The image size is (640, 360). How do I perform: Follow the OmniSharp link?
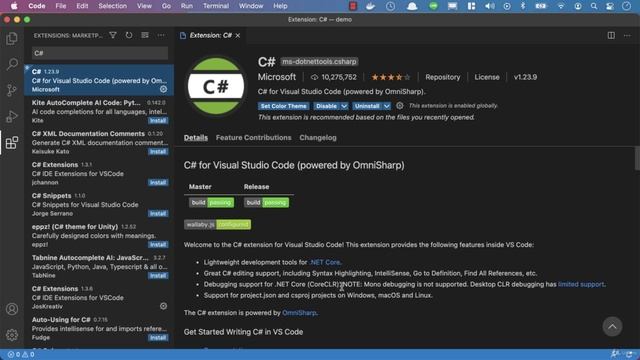pyautogui.click(x=299, y=313)
